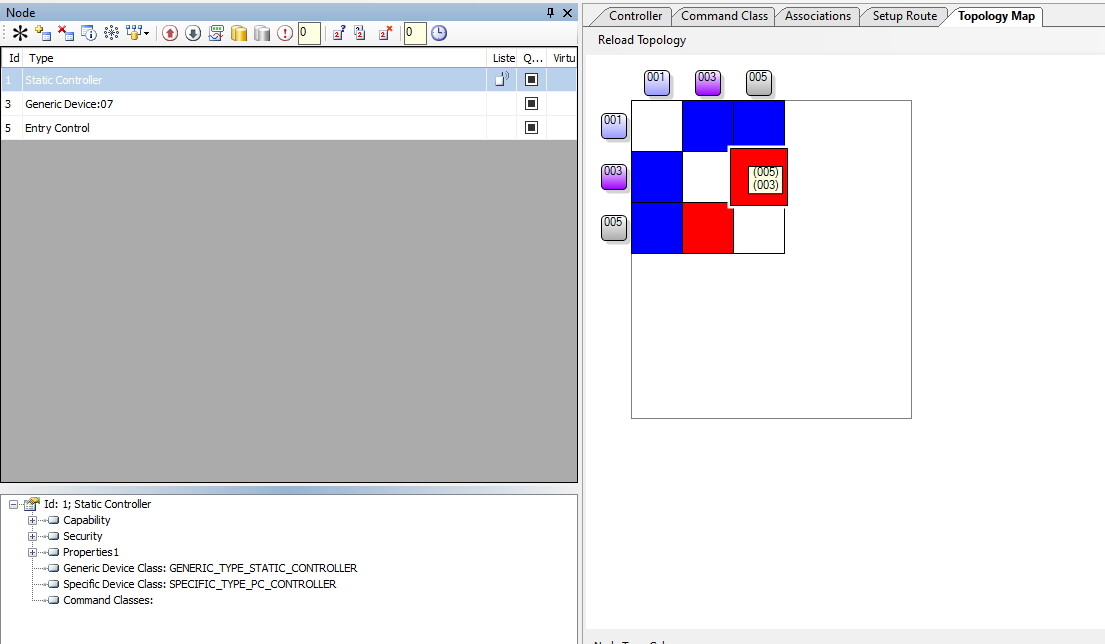The image size is (1105, 644).
Task: Expand the Capability tree node
Action: pos(32,521)
